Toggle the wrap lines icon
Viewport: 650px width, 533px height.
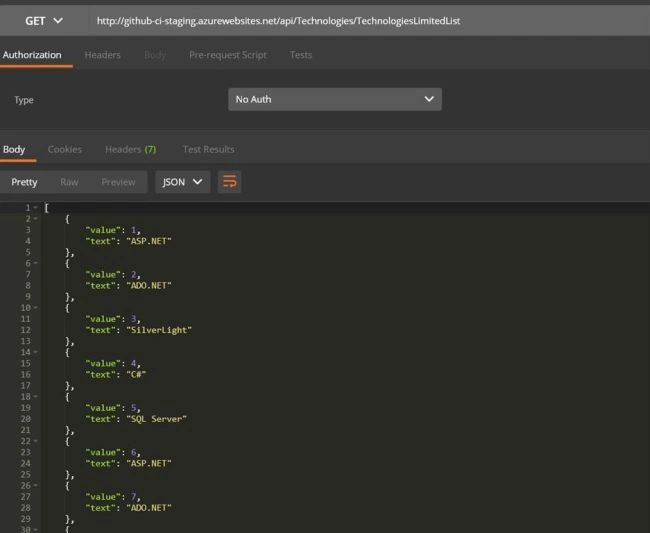tap(230, 182)
